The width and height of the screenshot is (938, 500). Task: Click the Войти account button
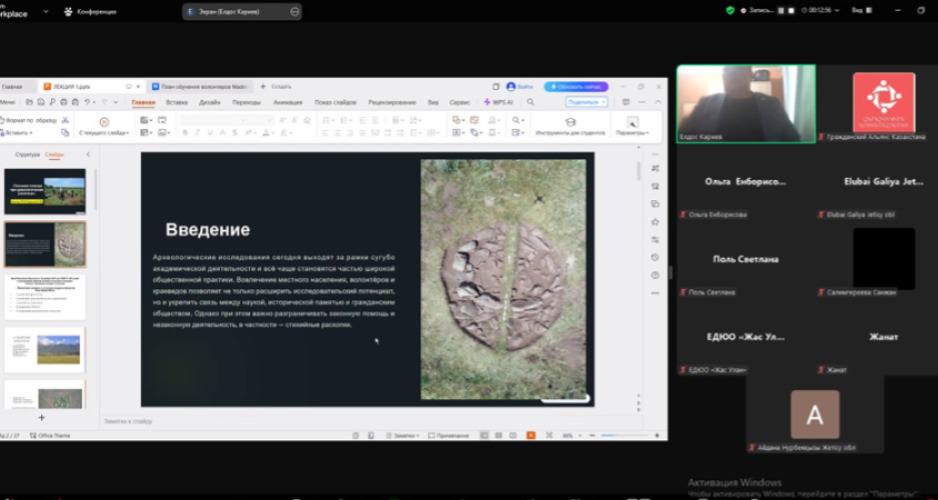click(520, 87)
